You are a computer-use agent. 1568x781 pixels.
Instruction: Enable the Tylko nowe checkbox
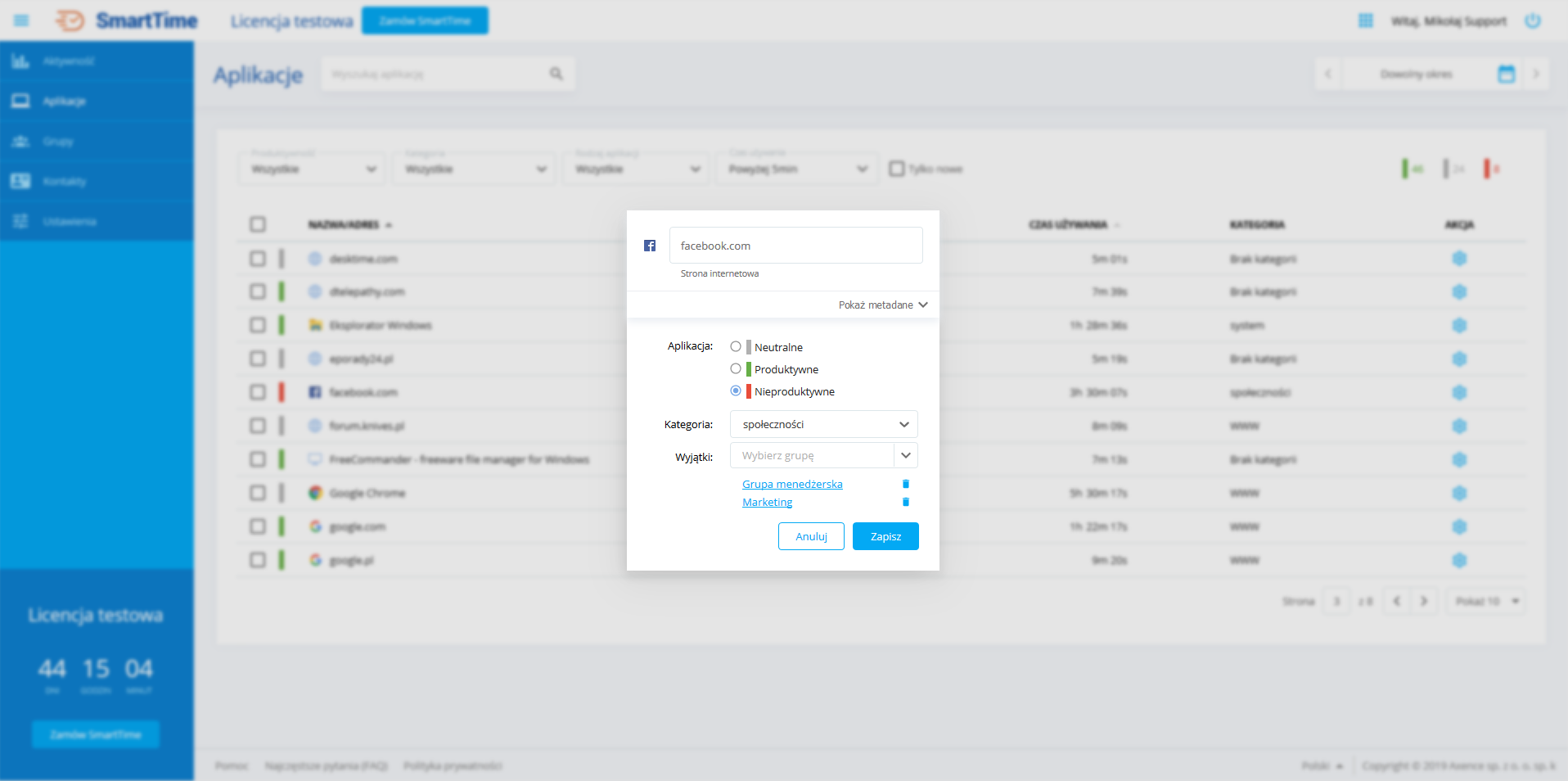(x=897, y=169)
